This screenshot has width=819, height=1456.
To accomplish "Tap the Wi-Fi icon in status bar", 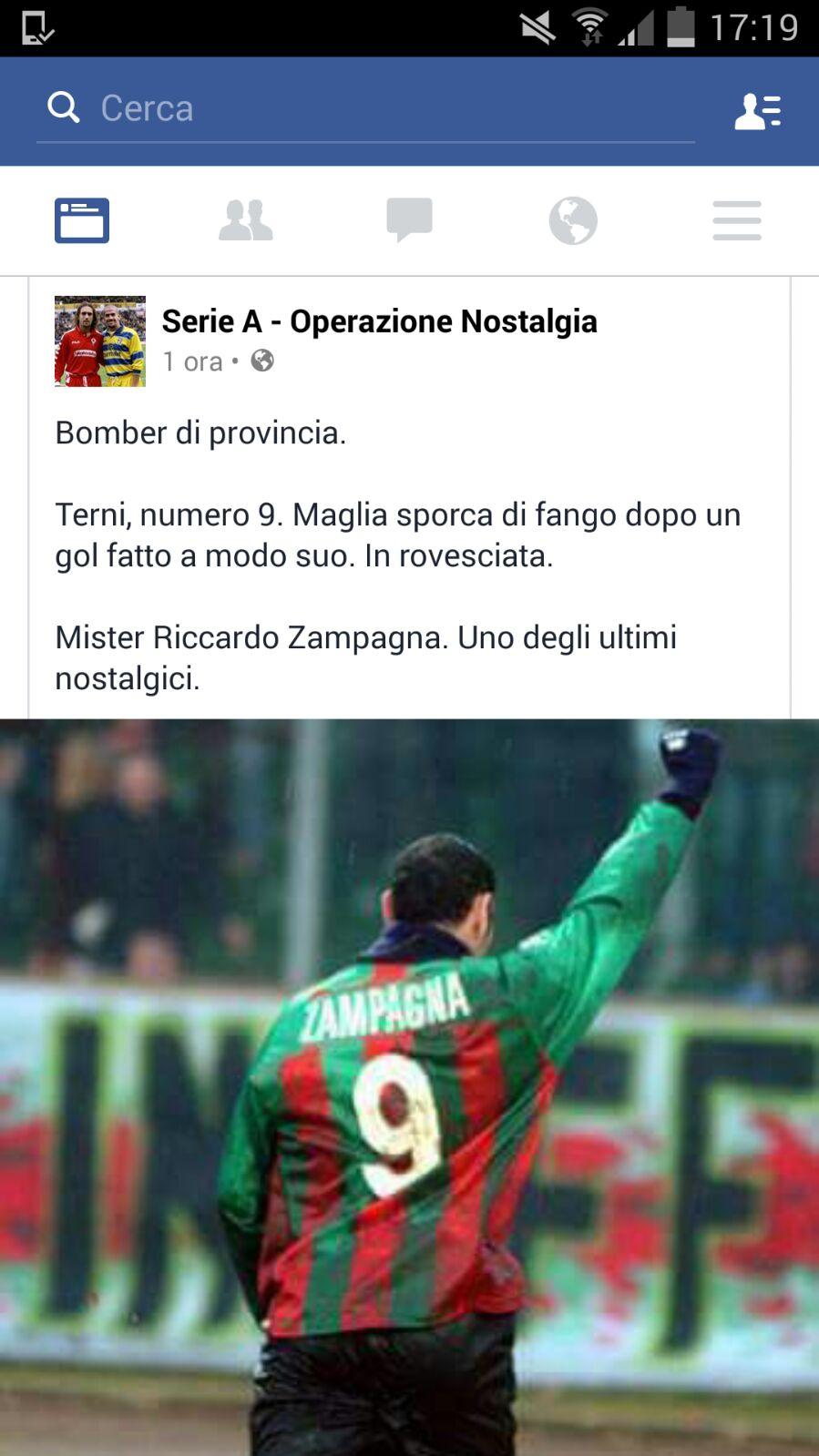I will 590,27.
